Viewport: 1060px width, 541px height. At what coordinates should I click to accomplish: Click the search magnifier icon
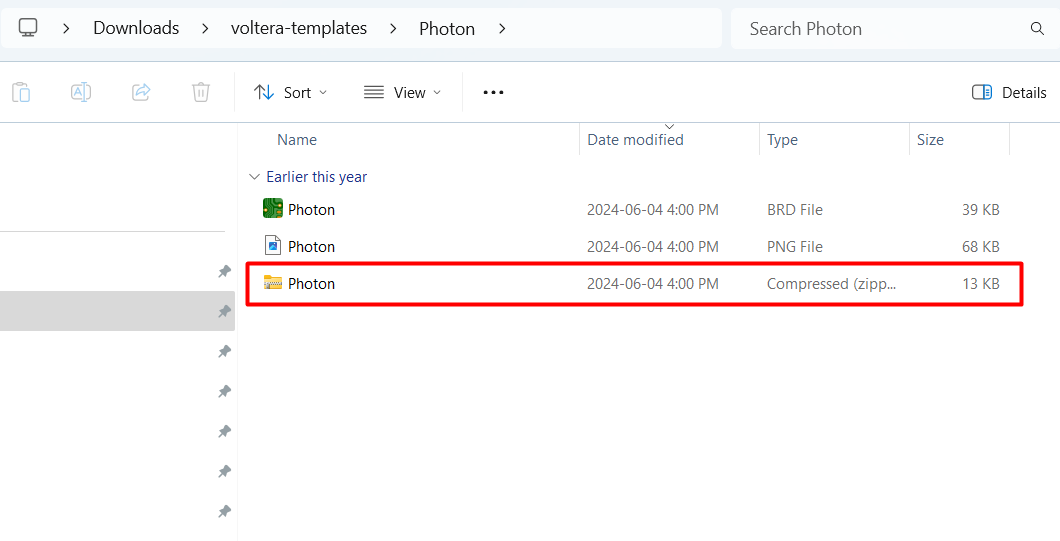tap(1036, 28)
